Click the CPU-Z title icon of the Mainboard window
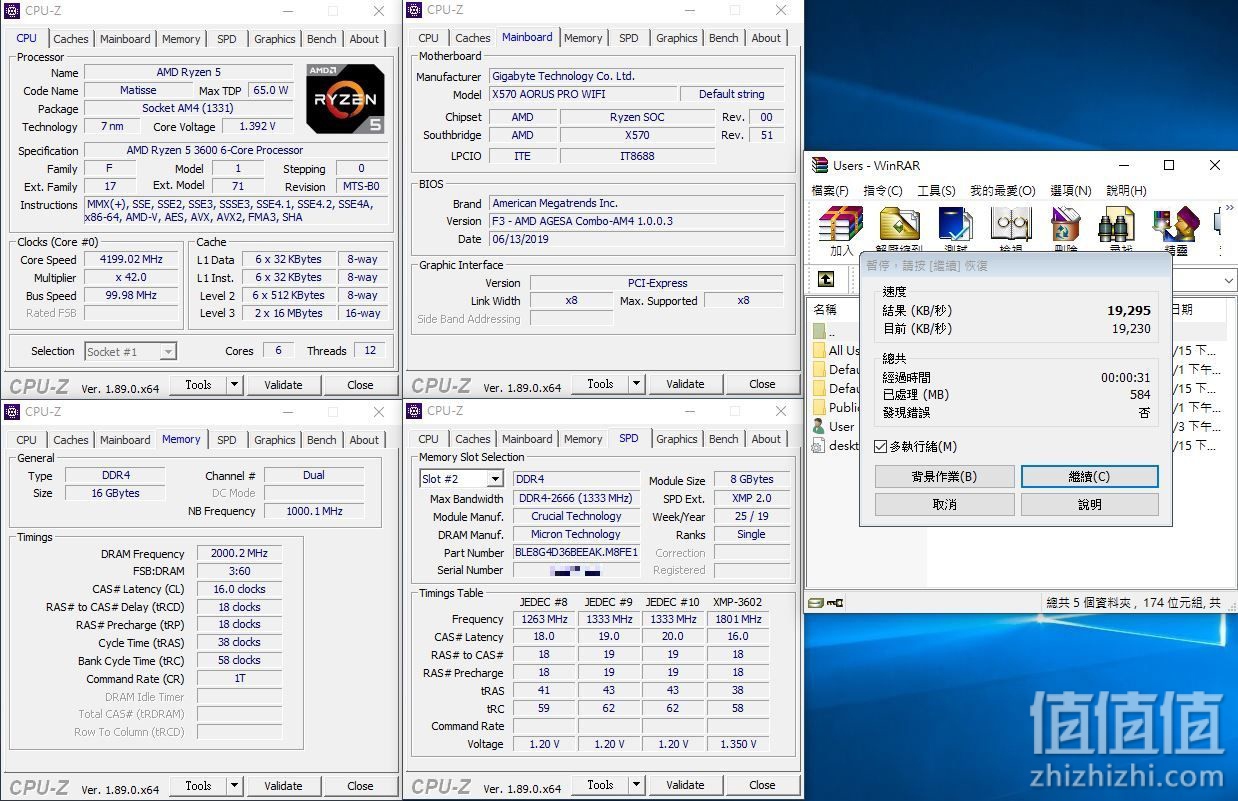Image resolution: width=1238 pixels, height=801 pixels. [x=414, y=10]
